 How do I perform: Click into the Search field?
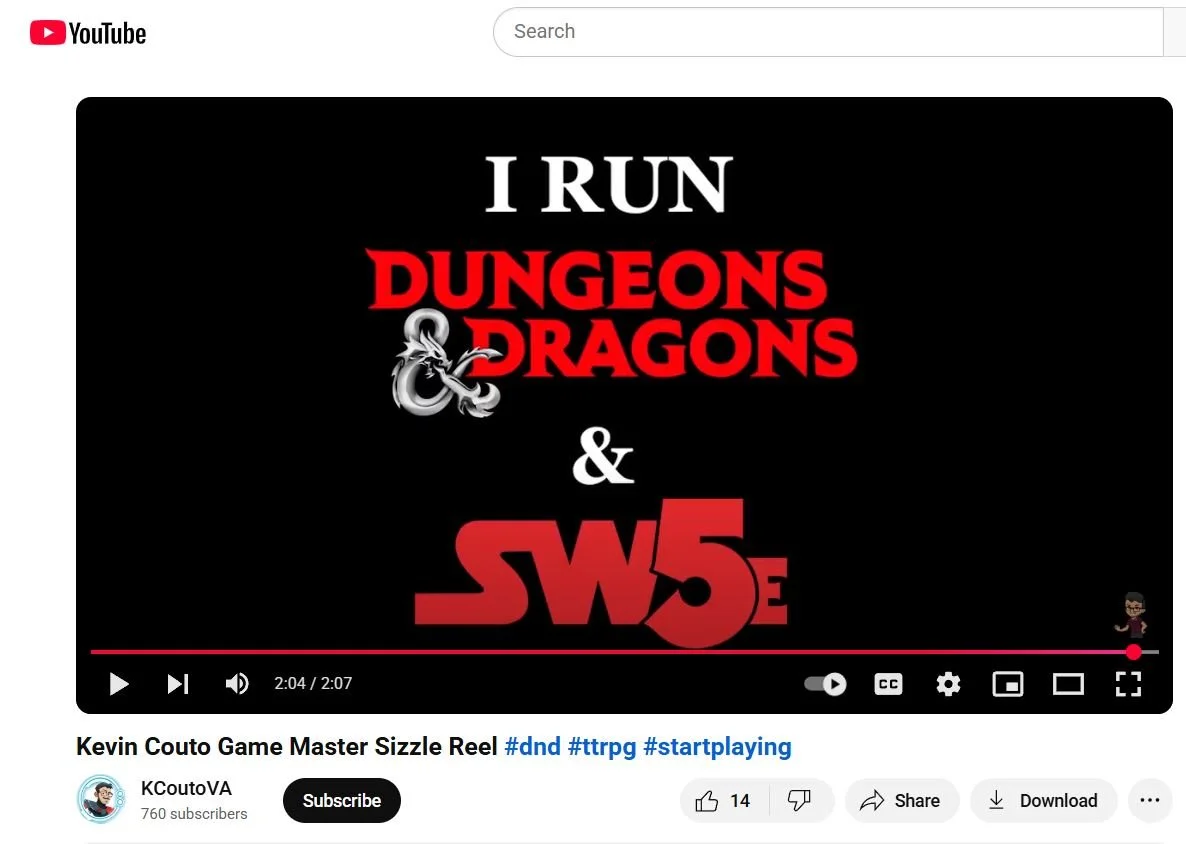(x=828, y=32)
